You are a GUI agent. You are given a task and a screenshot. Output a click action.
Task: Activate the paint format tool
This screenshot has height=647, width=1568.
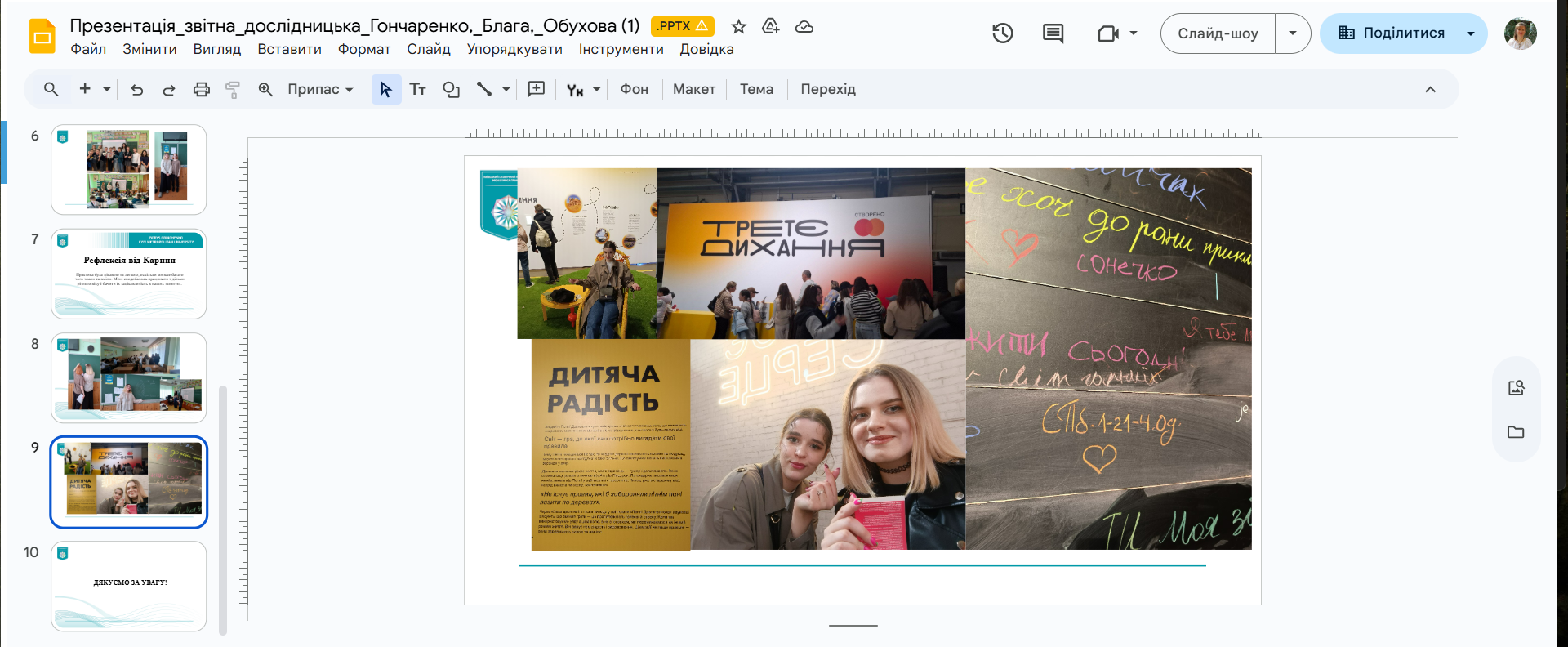click(x=233, y=90)
